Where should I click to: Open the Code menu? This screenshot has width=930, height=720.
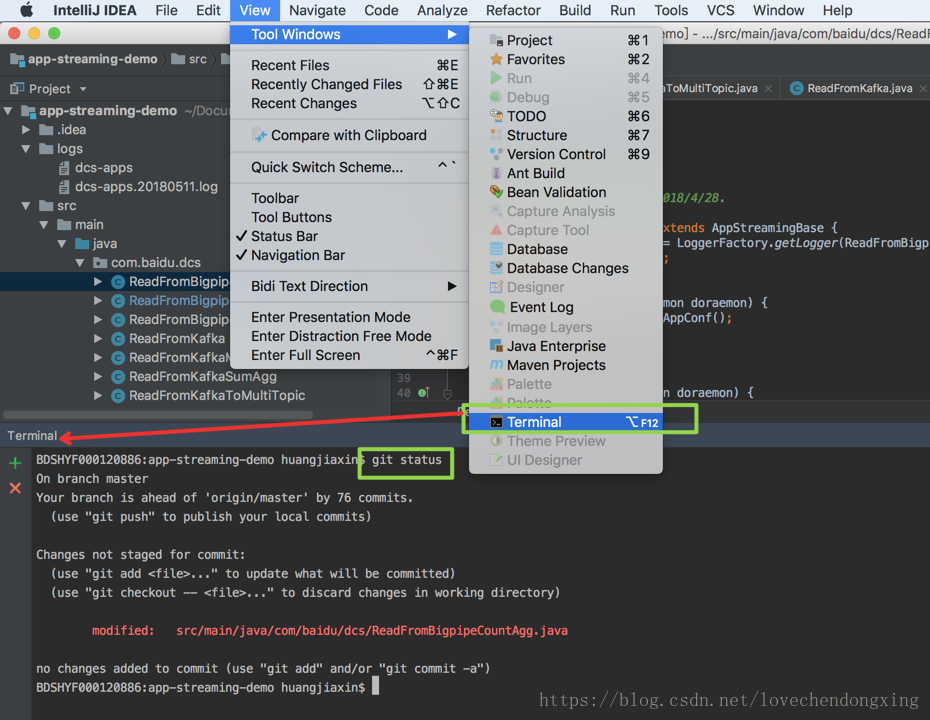381,10
